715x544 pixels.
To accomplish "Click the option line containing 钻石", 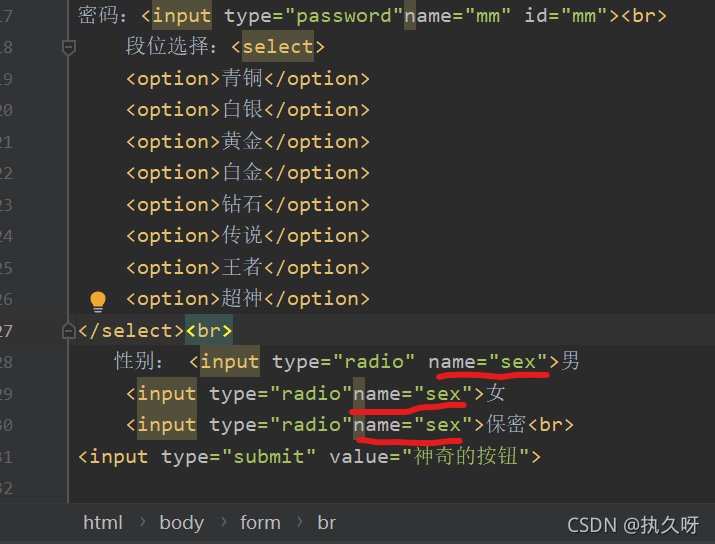I will point(248,204).
